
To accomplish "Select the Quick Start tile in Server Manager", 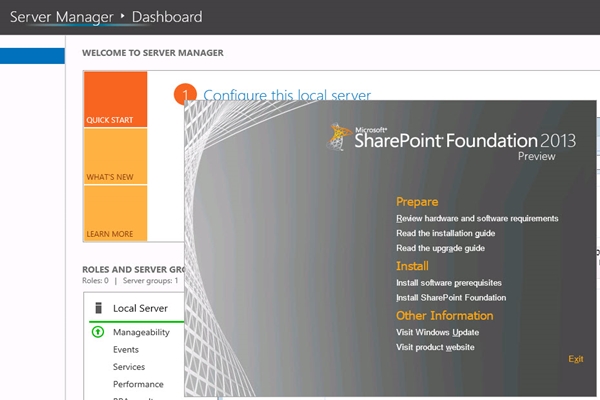I will pyautogui.click(x=116, y=99).
